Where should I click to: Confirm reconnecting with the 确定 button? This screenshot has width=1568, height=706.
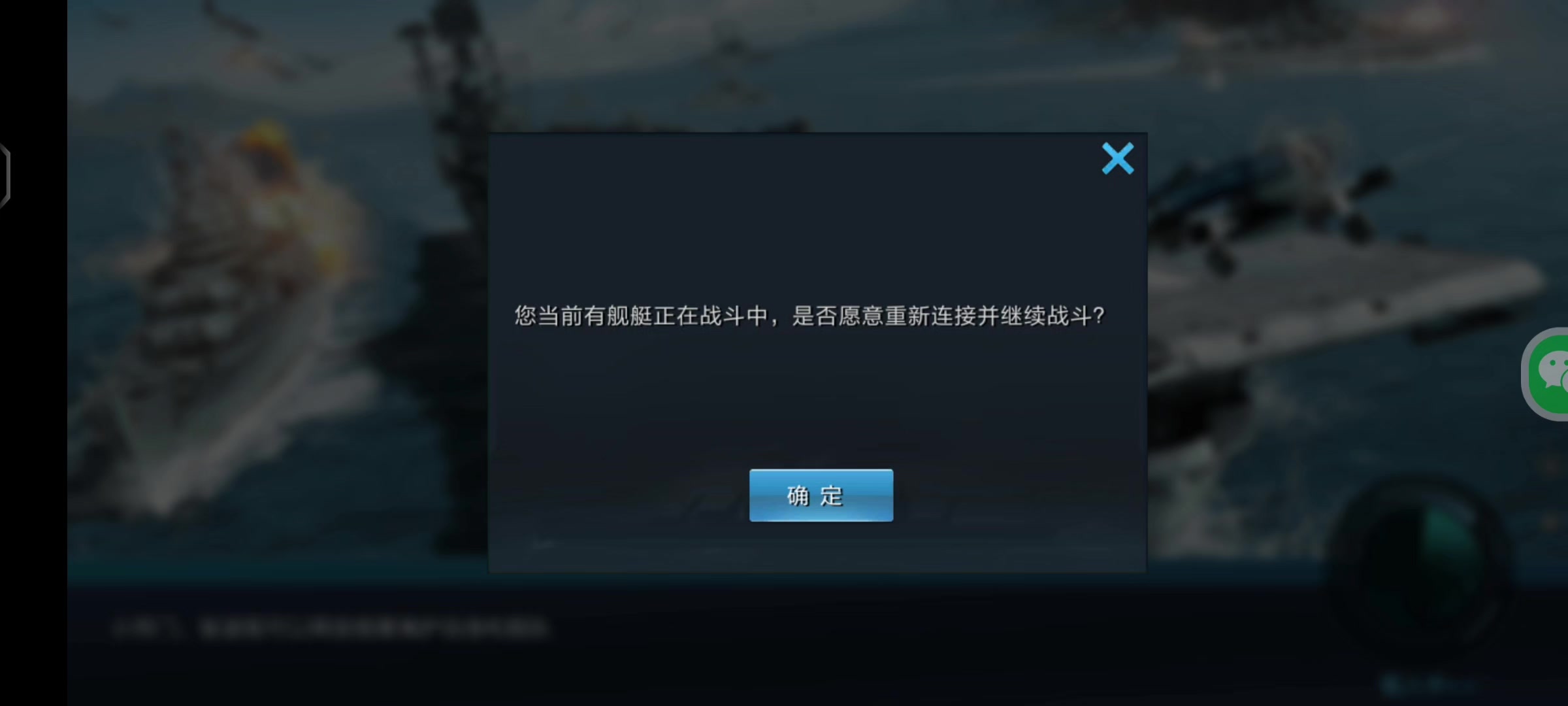pos(821,496)
